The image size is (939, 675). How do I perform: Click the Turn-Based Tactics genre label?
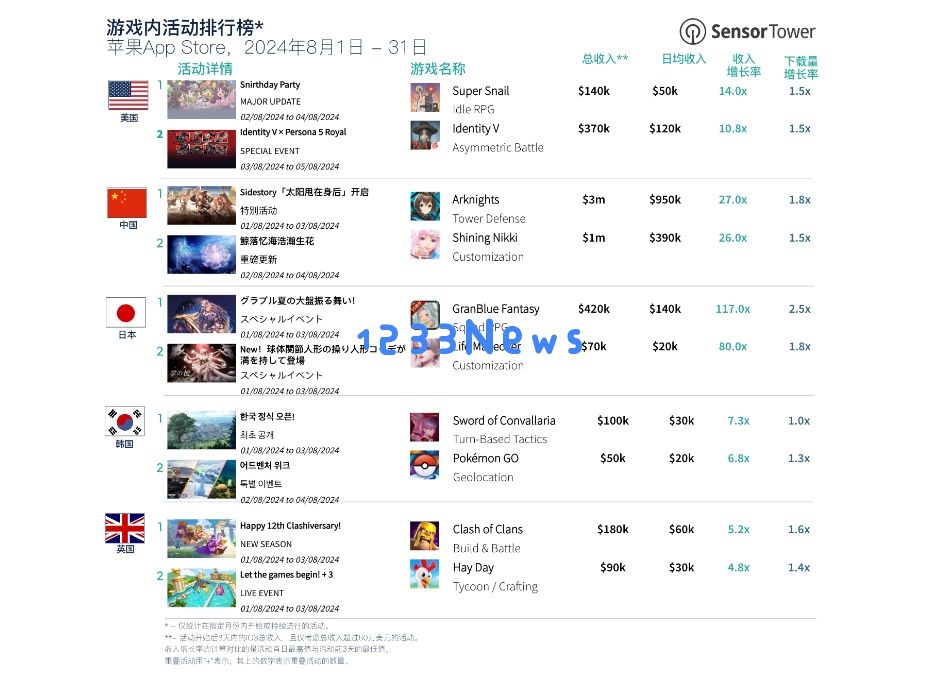pos(500,439)
